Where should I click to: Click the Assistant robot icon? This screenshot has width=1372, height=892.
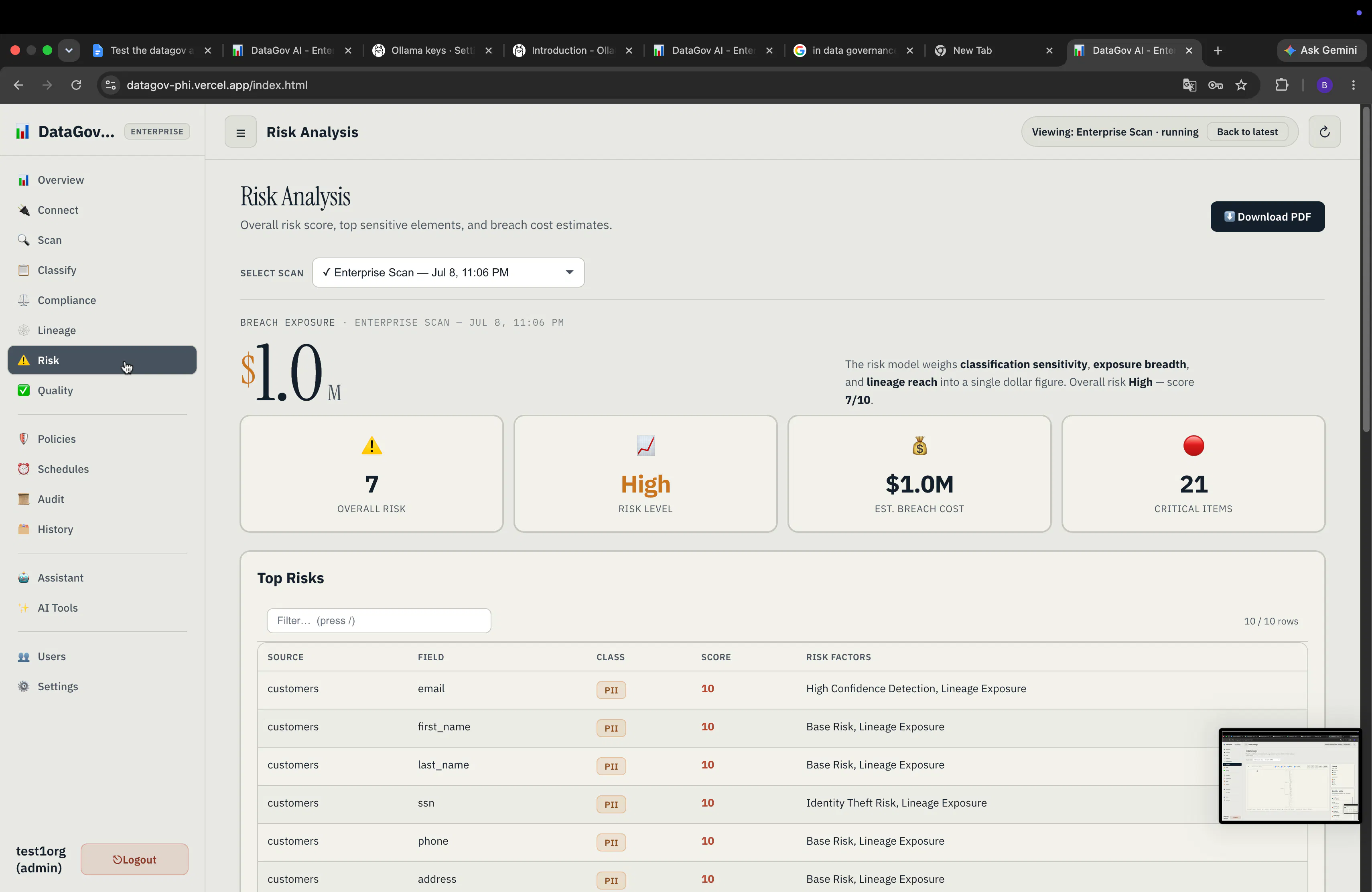pyautogui.click(x=24, y=578)
